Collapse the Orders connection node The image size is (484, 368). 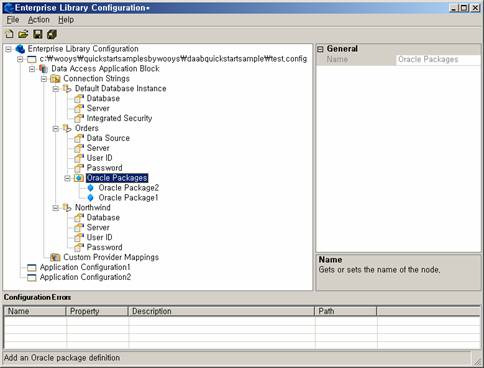pyautogui.click(x=56, y=128)
